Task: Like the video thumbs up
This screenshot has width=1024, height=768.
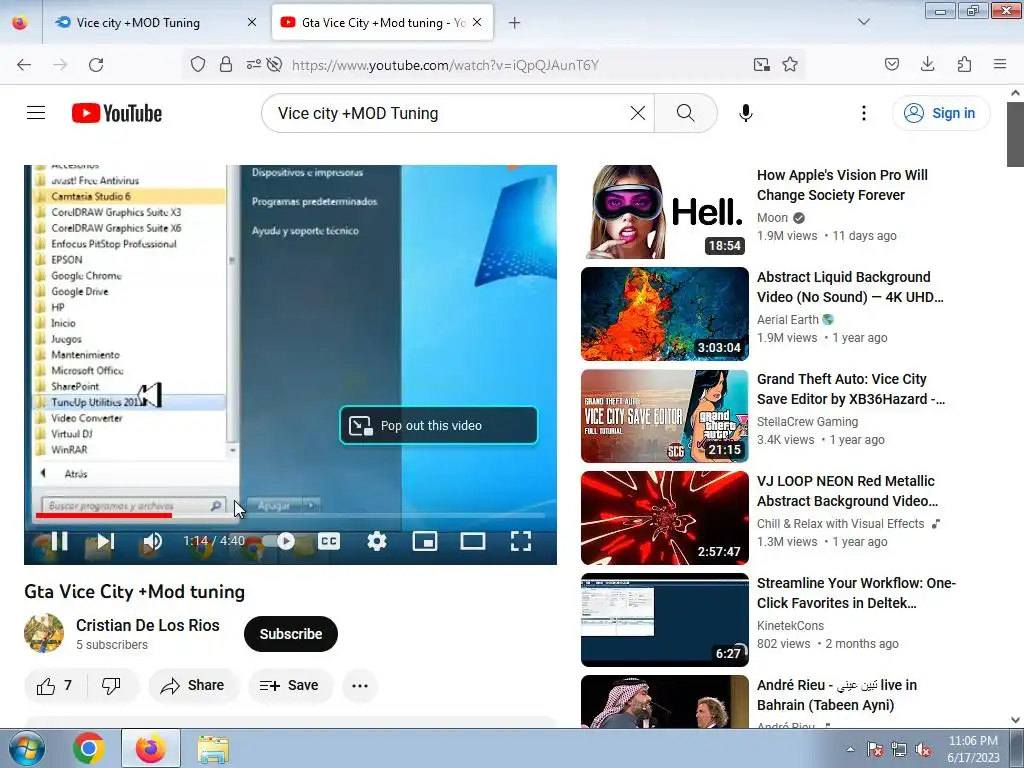Action: [x=55, y=686]
